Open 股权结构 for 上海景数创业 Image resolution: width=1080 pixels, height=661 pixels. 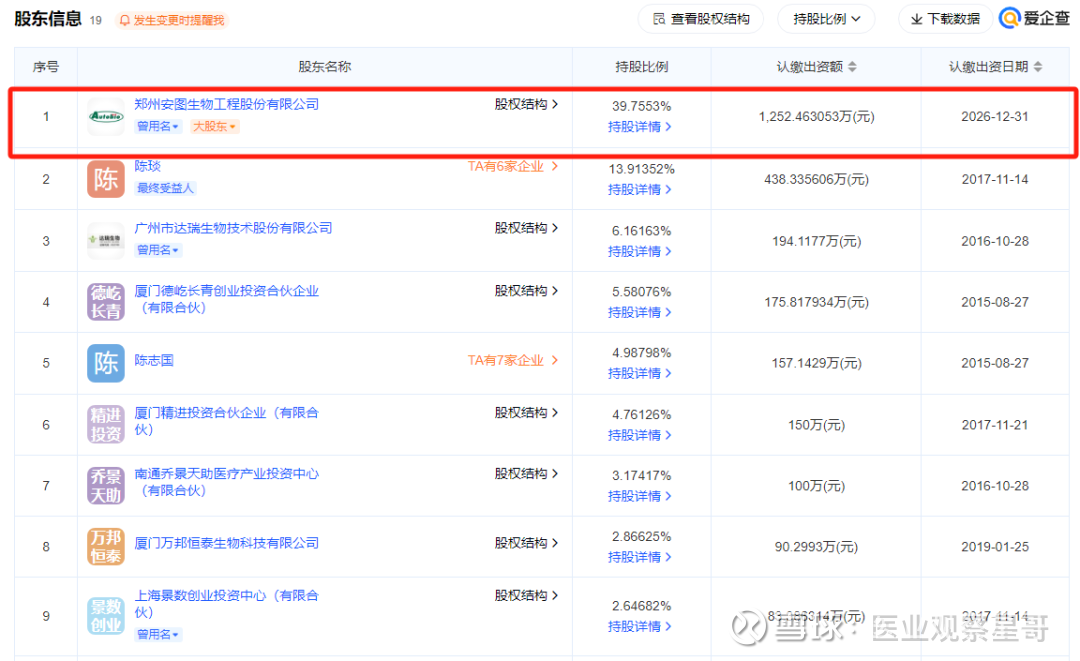[526, 596]
